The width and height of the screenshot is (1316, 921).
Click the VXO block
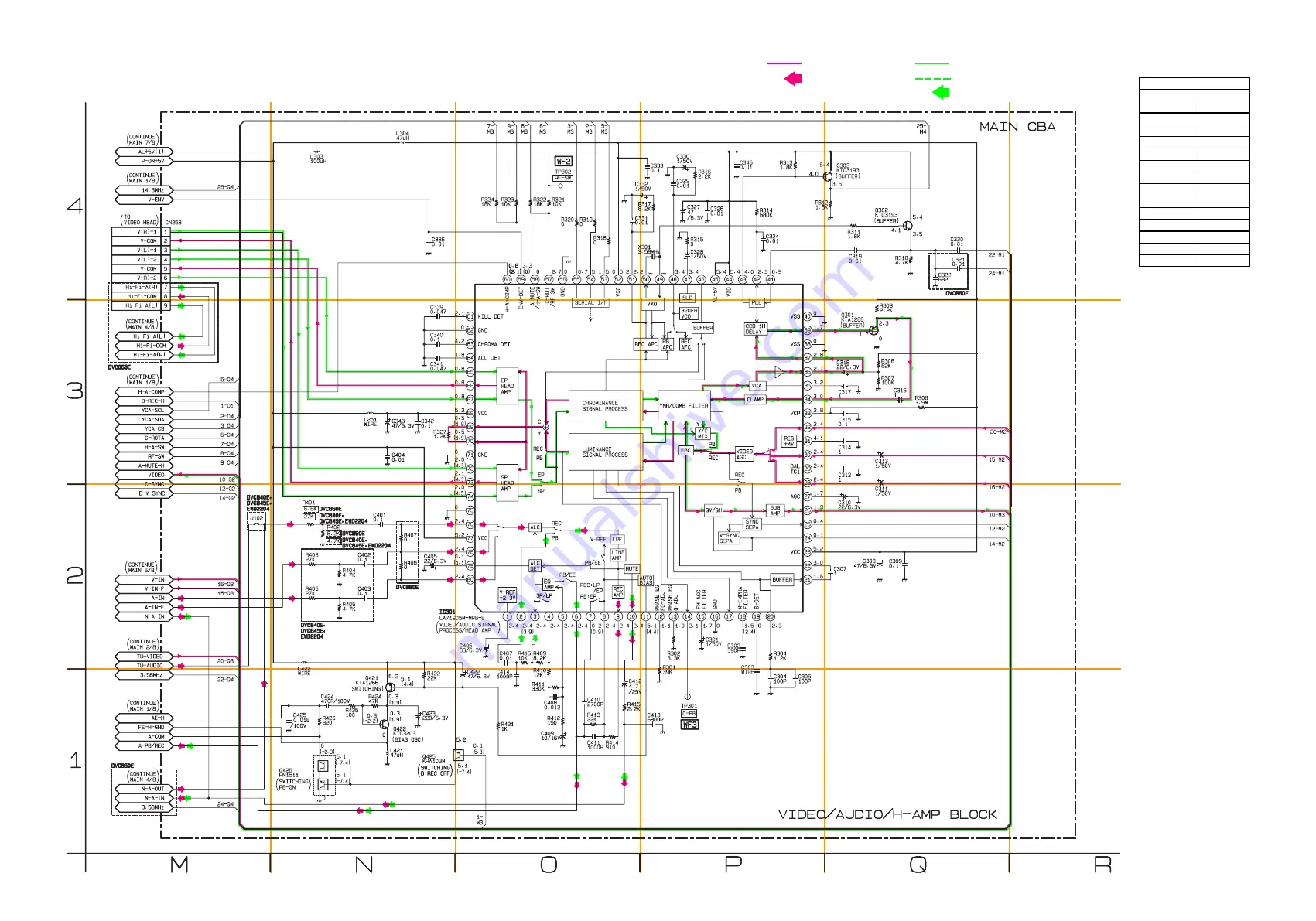pyautogui.click(x=652, y=304)
